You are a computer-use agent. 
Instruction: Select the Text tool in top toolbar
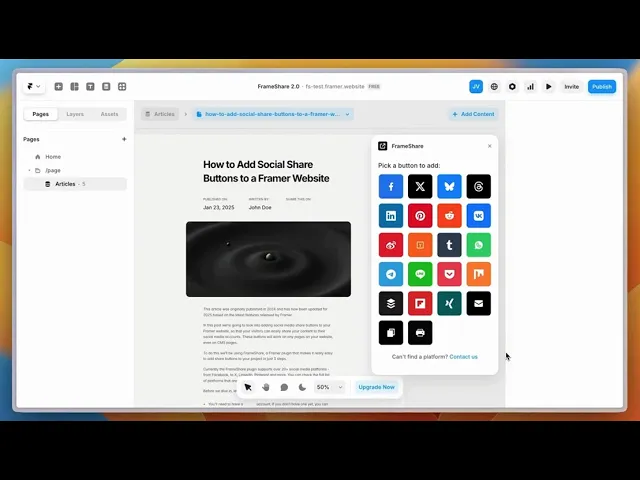click(90, 87)
